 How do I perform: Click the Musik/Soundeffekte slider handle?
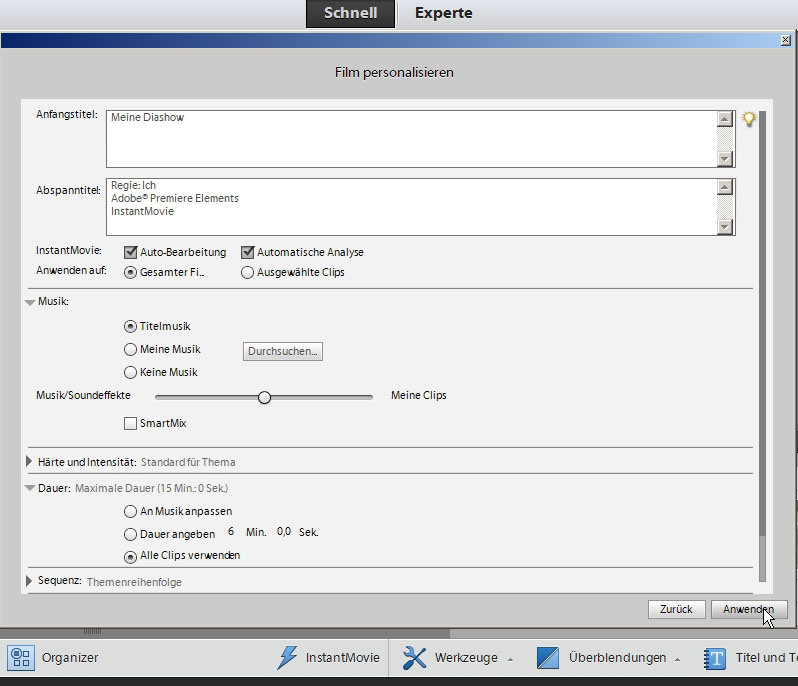(264, 397)
